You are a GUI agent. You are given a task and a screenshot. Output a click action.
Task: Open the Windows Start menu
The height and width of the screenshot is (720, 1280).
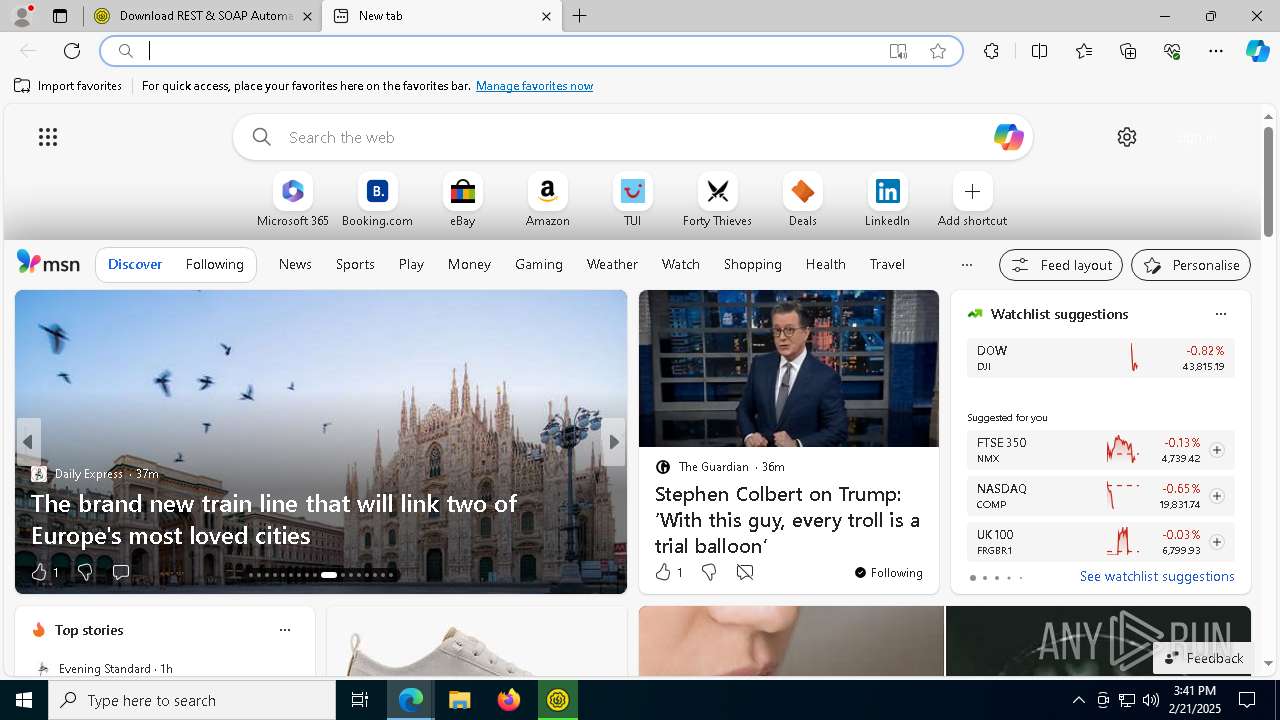click(x=24, y=700)
